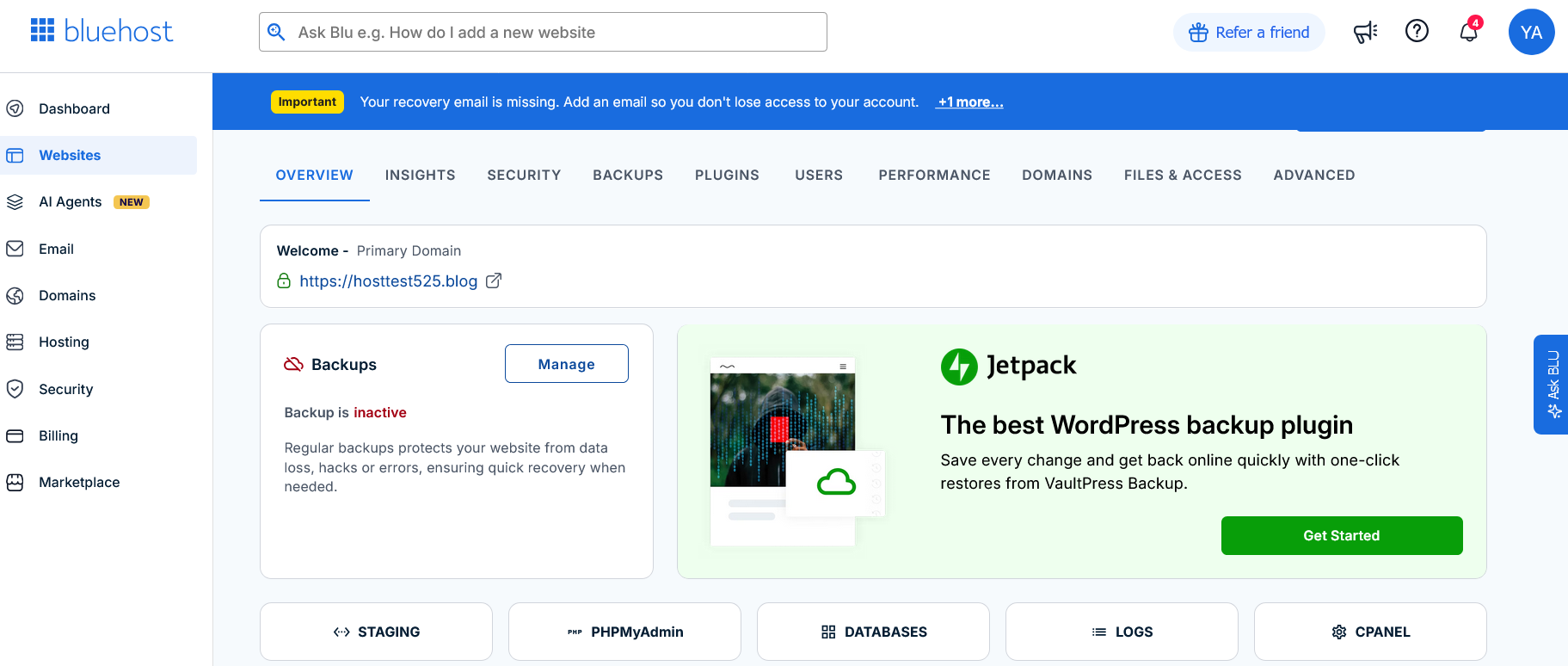Click the Jetpack backup promo thumbnail
The image size is (1568, 666).
797,452
